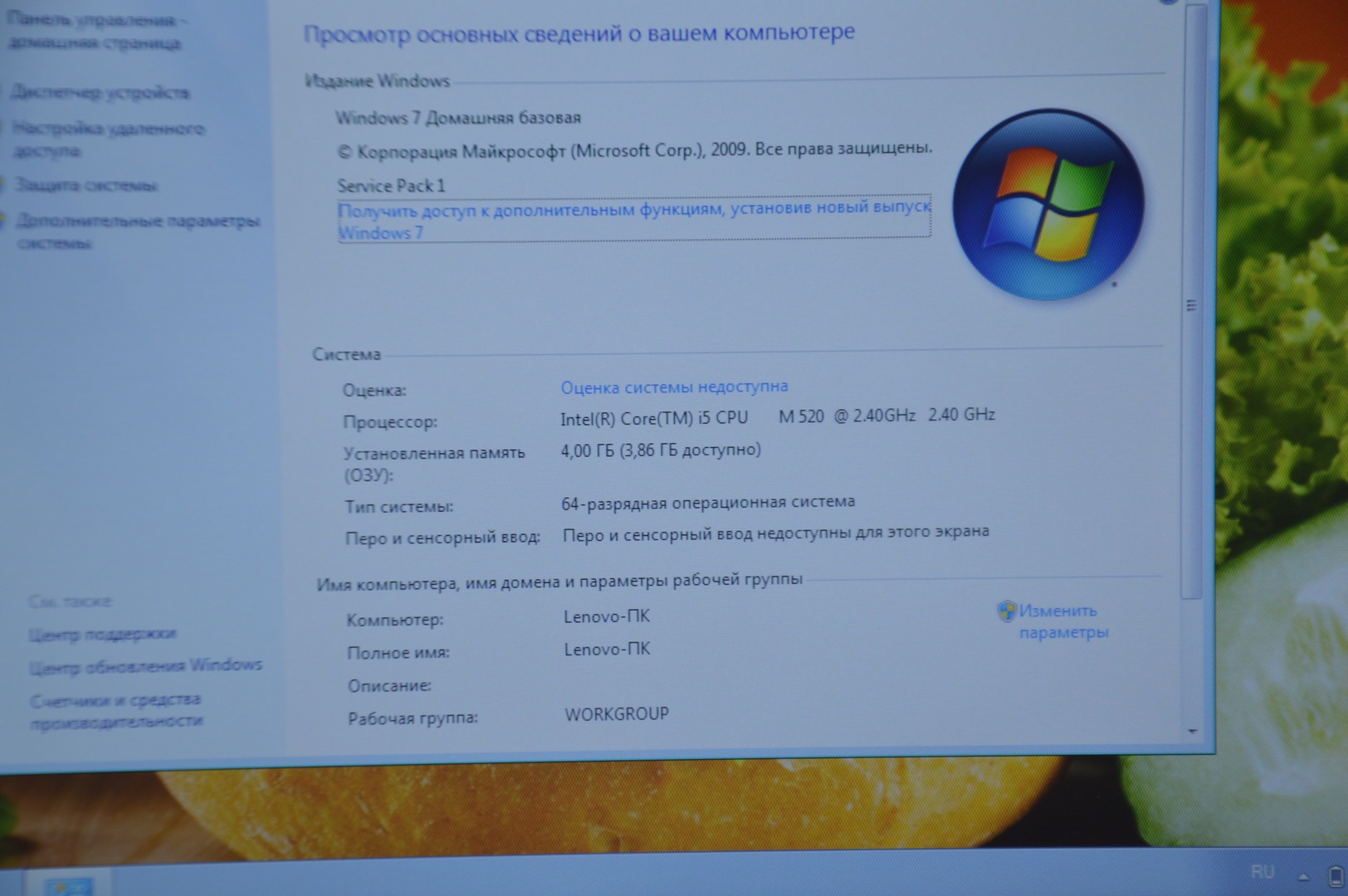The image size is (1348, 896).
Task: Expand hidden tray icons arrow
Action: [x=1303, y=876]
